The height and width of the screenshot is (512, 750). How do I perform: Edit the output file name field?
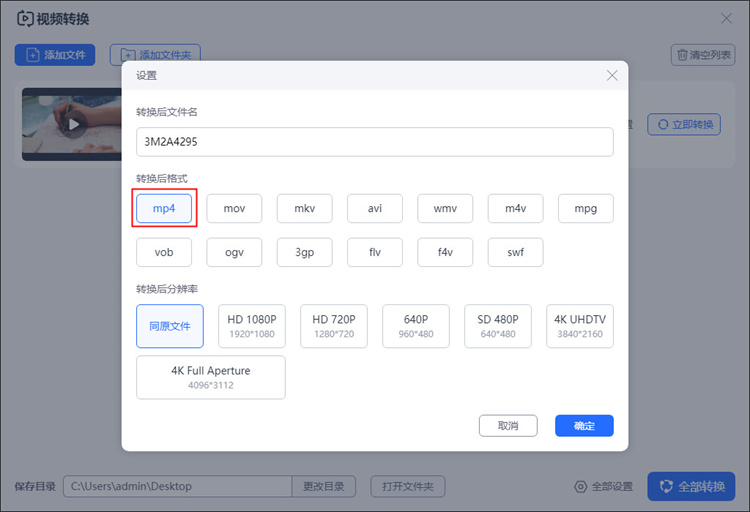tap(375, 142)
